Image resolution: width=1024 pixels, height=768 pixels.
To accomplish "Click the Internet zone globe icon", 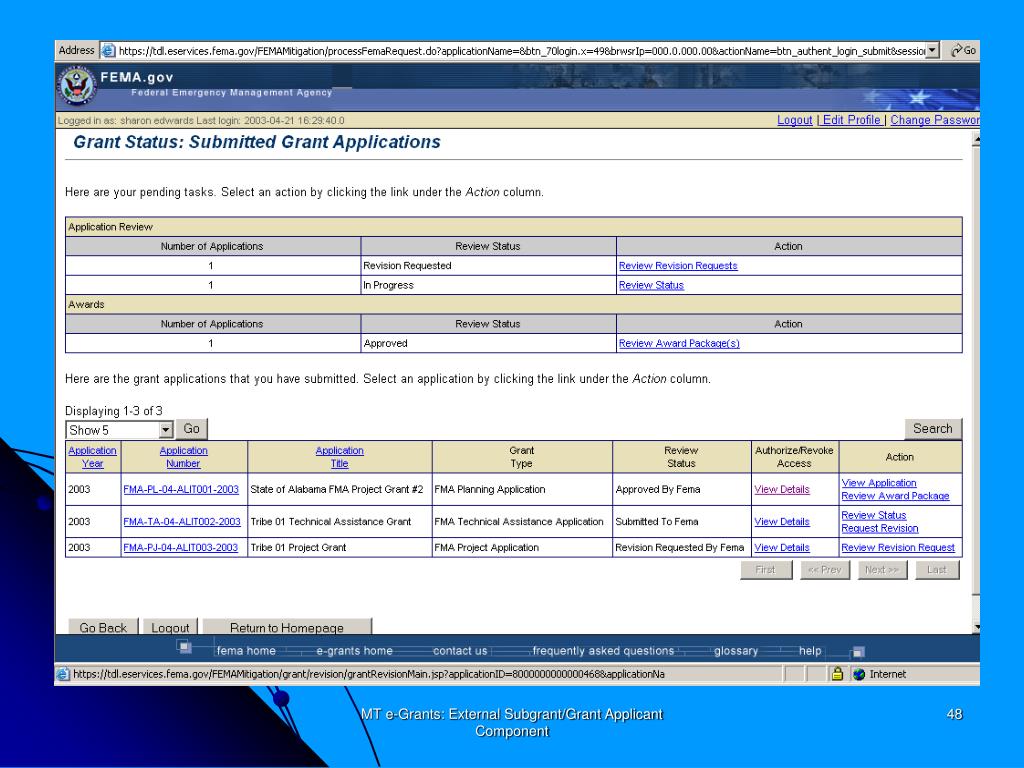I will pyautogui.click(x=859, y=674).
